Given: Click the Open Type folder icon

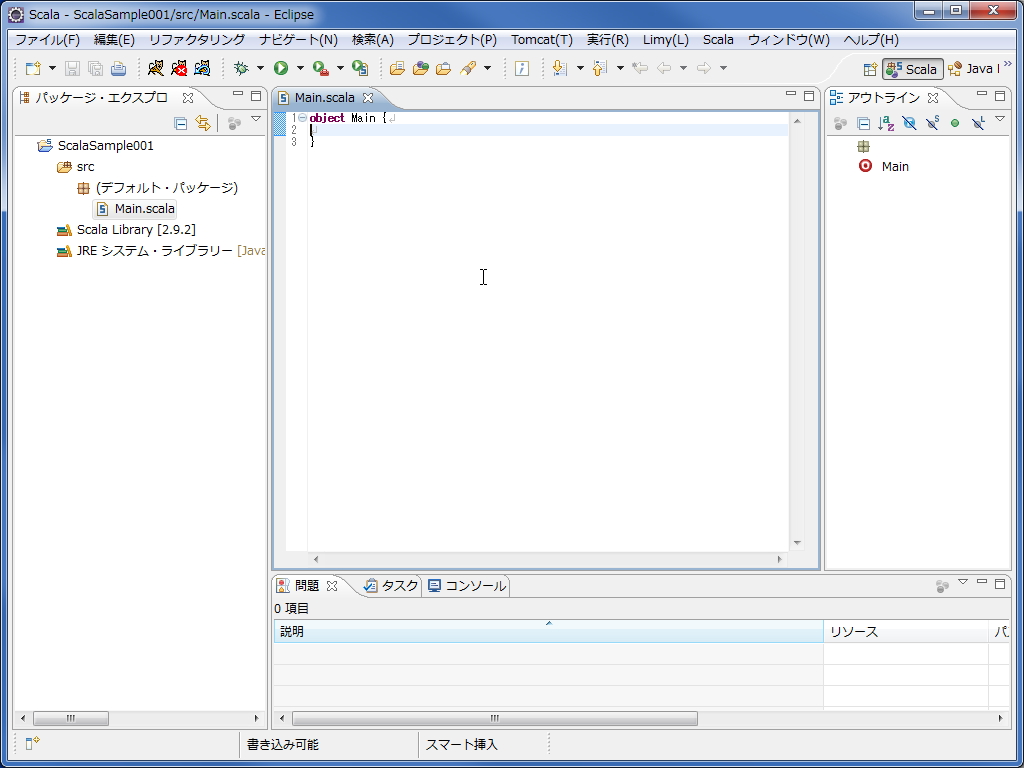Looking at the screenshot, I should [421, 68].
